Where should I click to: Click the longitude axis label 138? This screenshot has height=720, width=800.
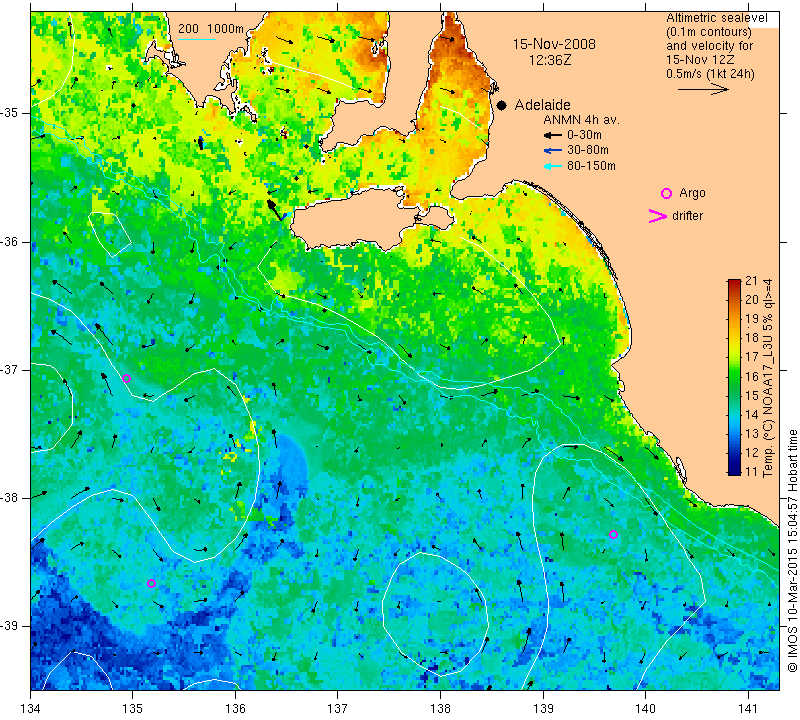[440, 709]
